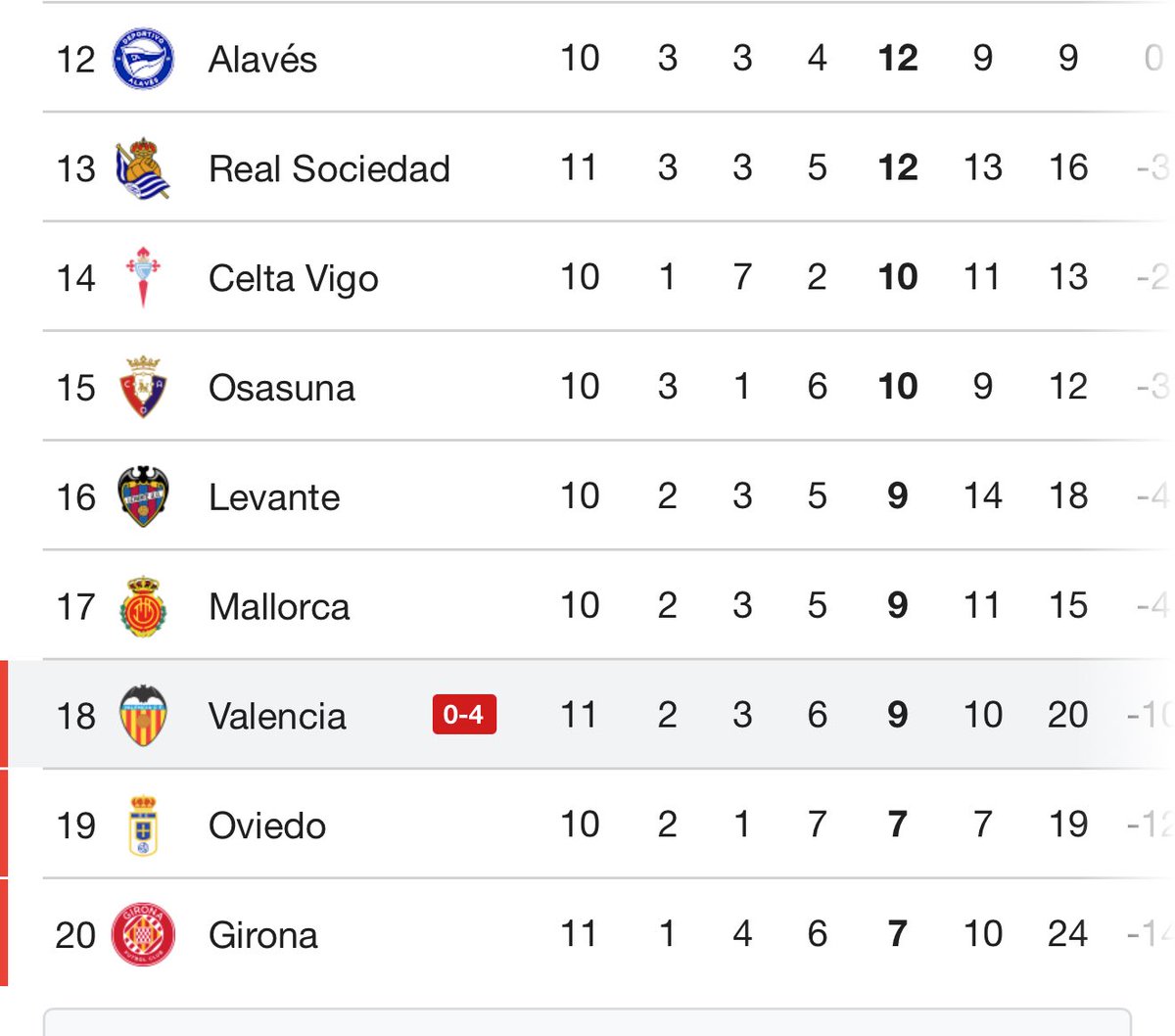Tap the panel below the Girona row
The width and height of the screenshot is (1175, 1036).
click(587, 1021)
